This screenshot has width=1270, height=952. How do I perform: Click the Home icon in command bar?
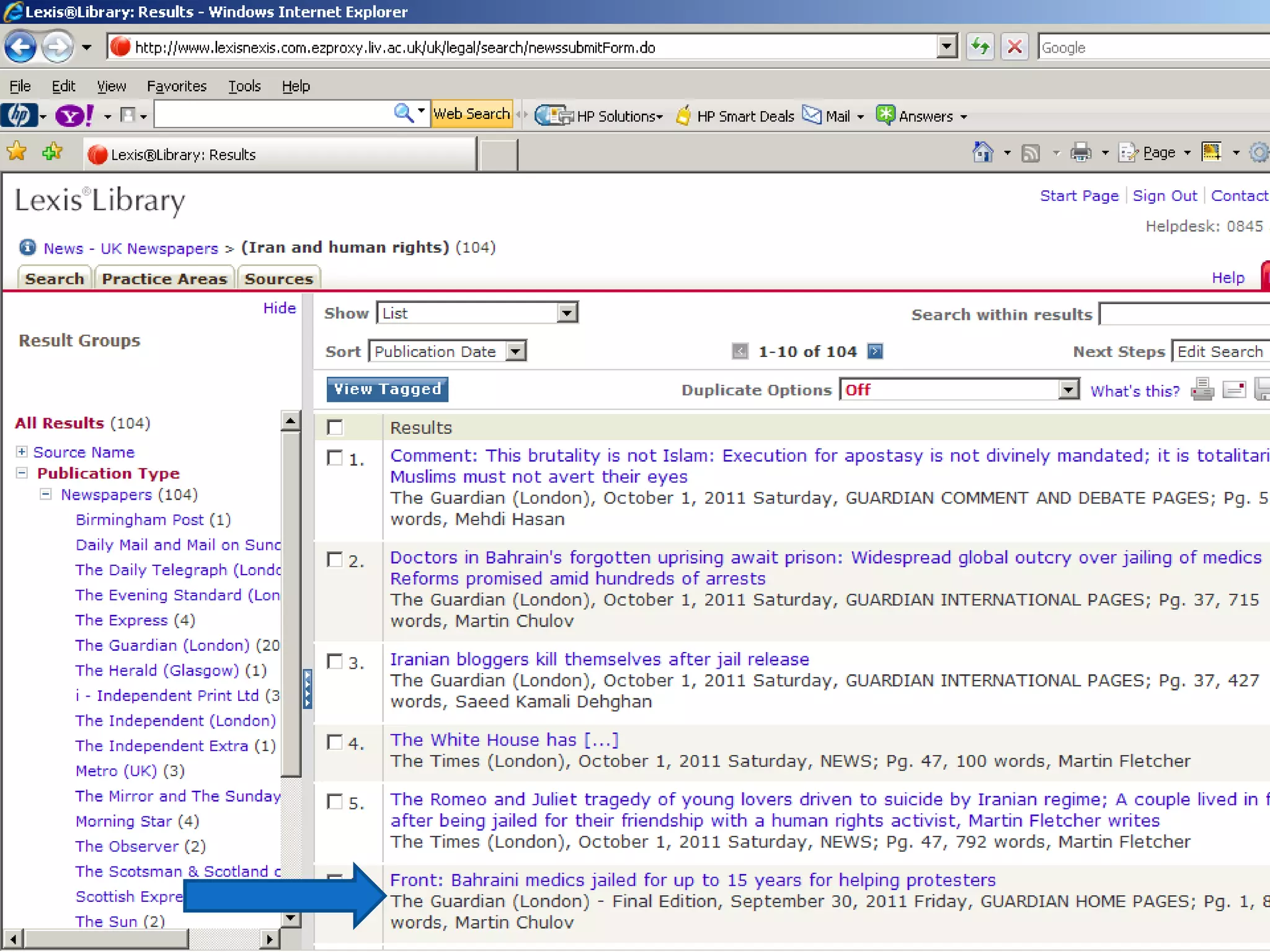(983, 152)
